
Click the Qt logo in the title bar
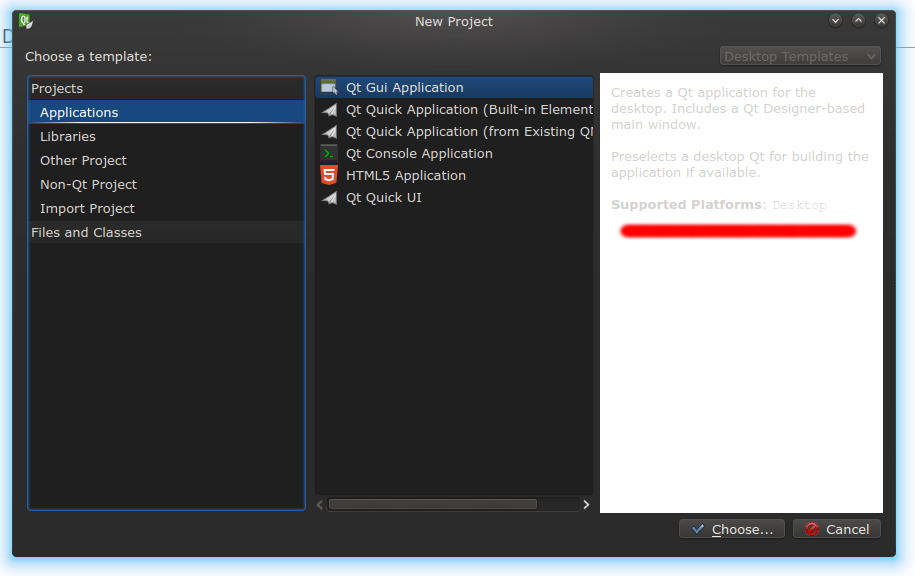point(26,21)
